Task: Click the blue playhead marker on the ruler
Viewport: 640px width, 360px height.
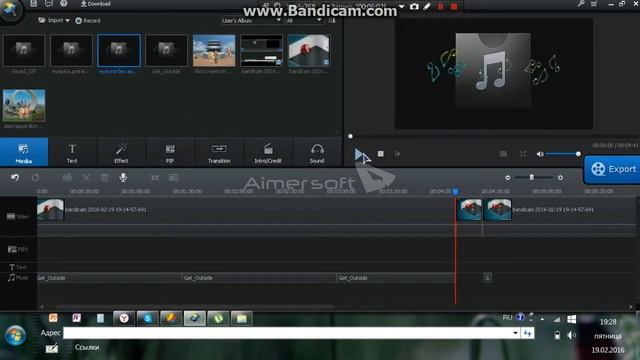Action: (455, 191)
